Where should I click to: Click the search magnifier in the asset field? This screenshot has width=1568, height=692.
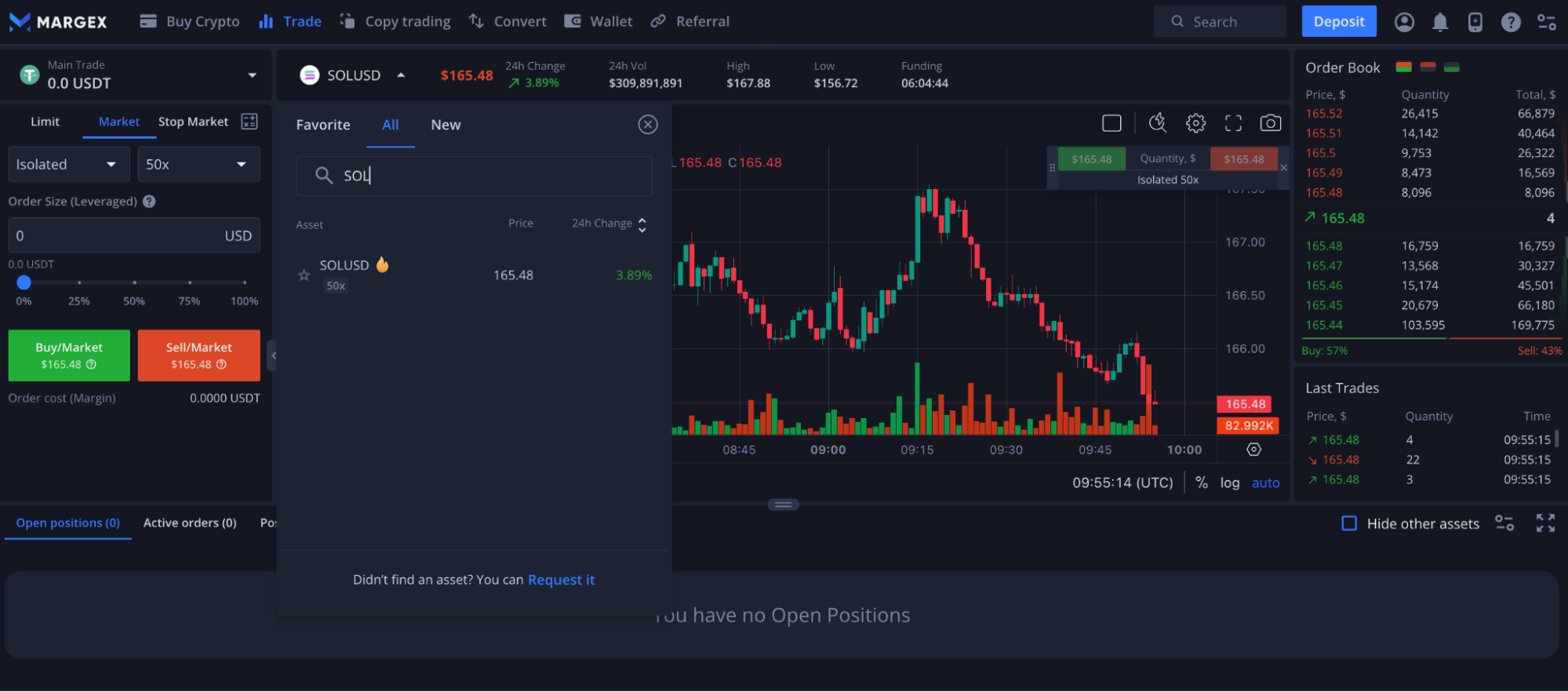[323, 175]
